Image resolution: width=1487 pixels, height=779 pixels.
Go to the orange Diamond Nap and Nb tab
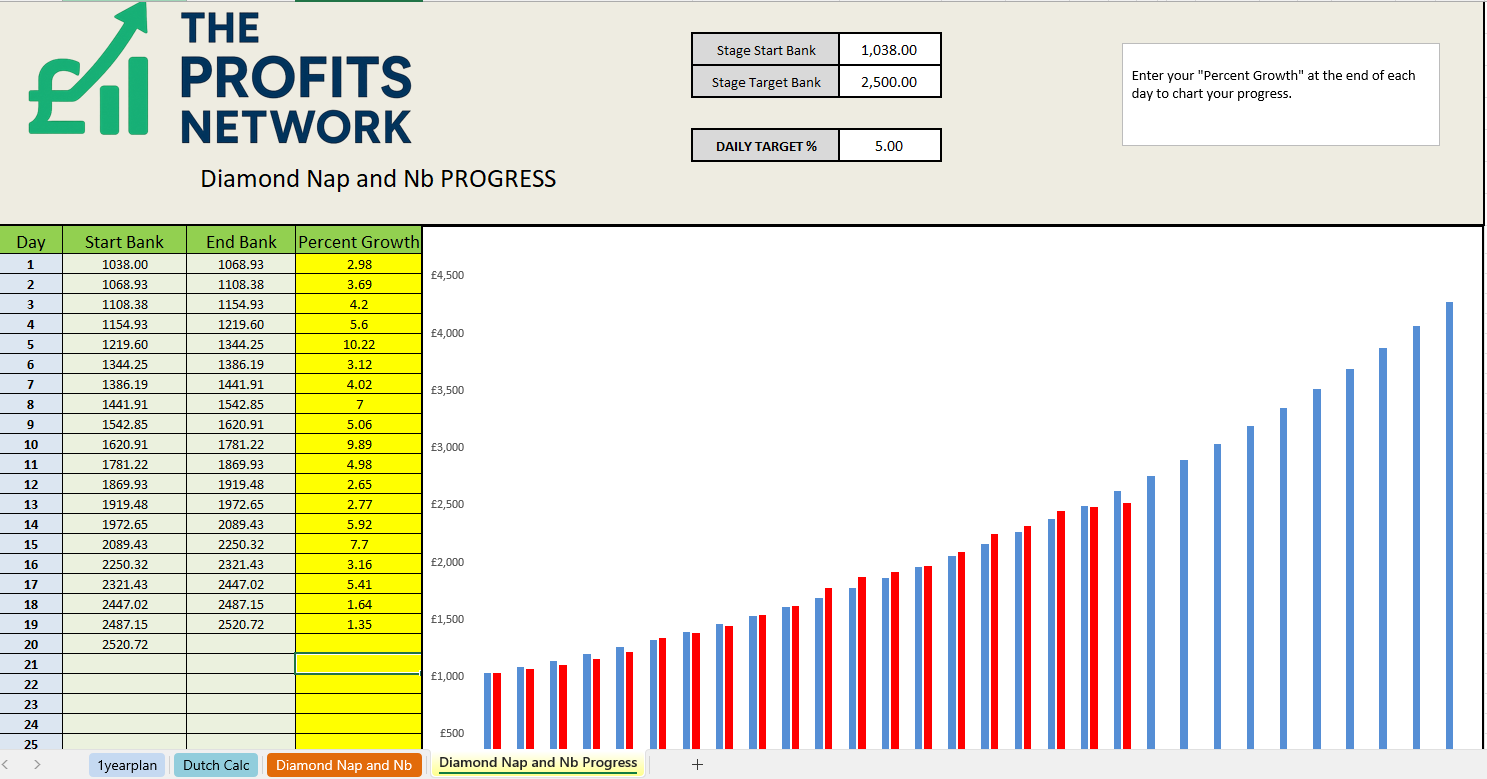click(x=343, y=765)
